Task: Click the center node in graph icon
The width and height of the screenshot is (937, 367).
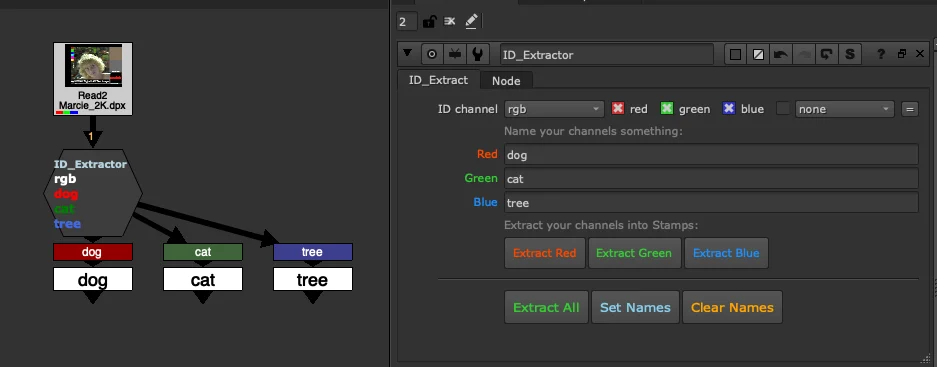Action: point(432,54)
